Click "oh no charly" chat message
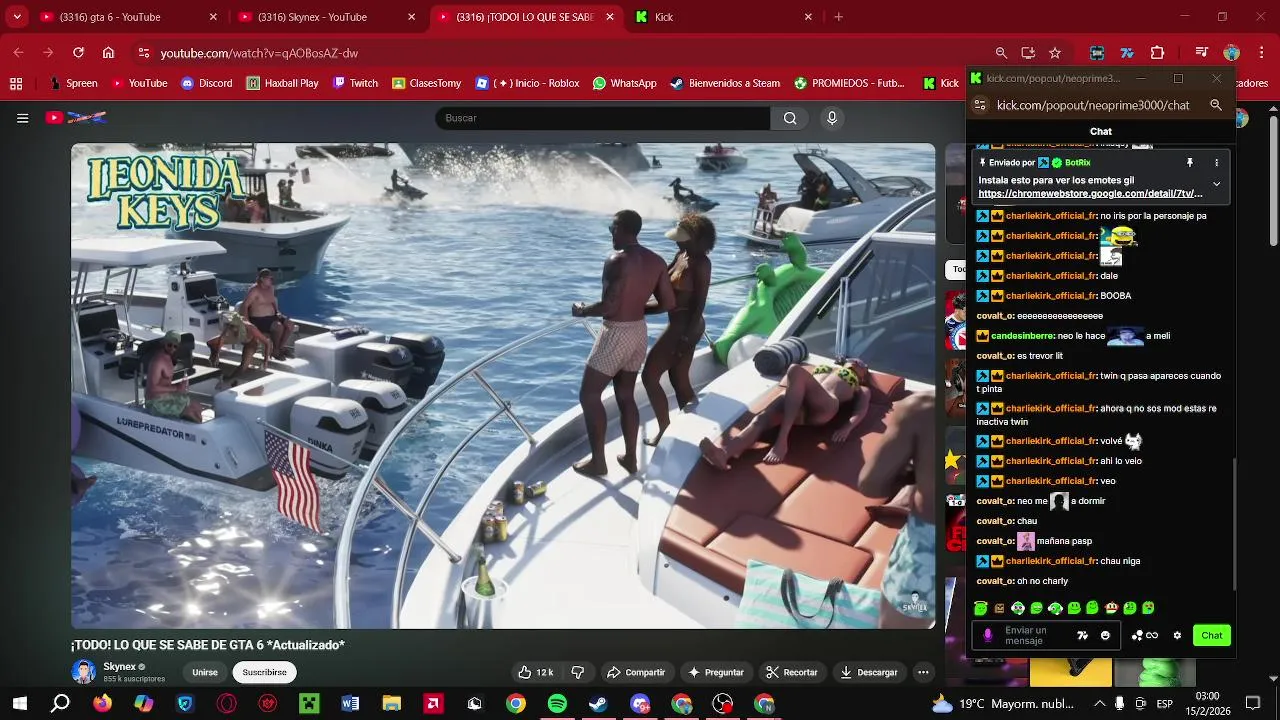This screenshot has height=720, width=1280. click(x=1042, y=581)
